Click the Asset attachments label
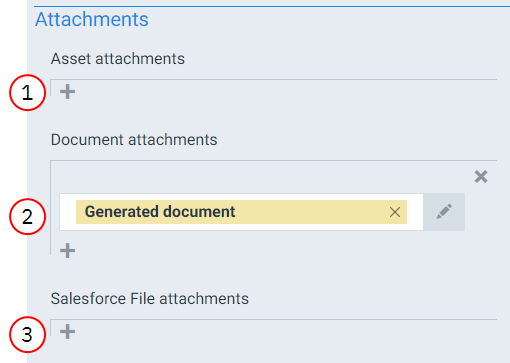Image resolution: width=510 pixels, height=363 pixels. pos(118,59)
